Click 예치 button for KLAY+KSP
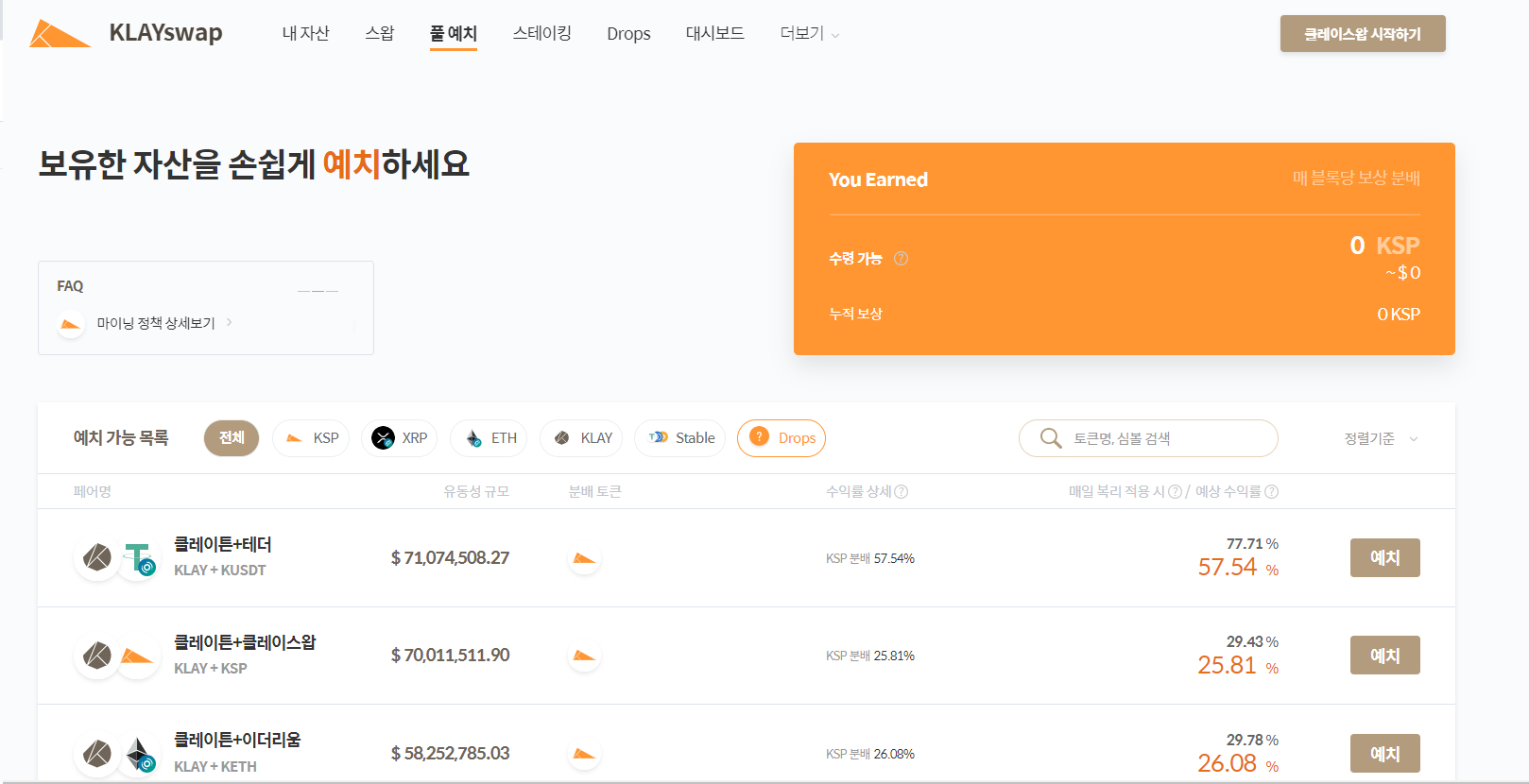Image resolution: width=1529 pixels, height=784 pixels. pos(1385,656)
